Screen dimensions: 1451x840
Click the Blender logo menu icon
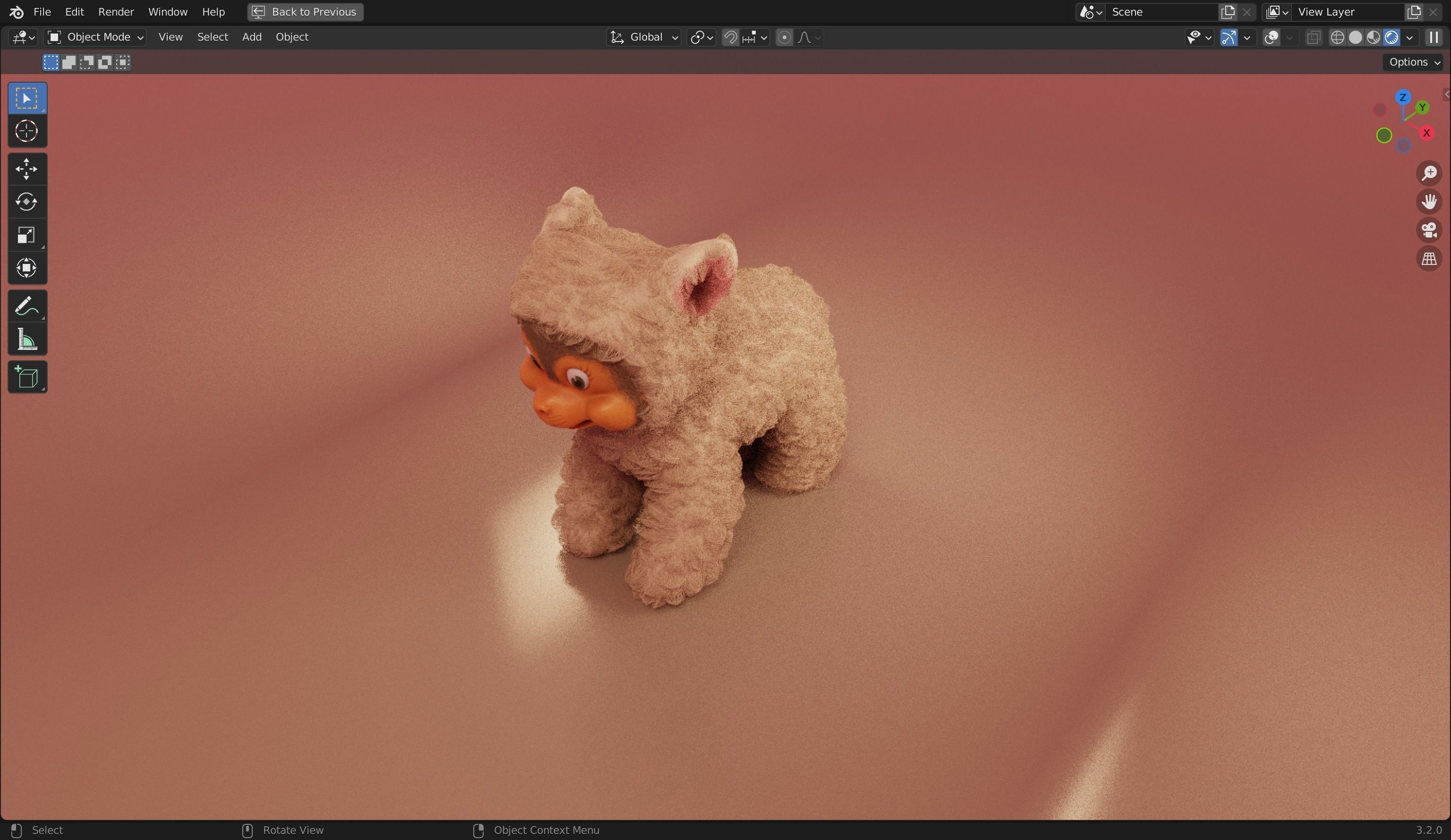click(16, 11)
